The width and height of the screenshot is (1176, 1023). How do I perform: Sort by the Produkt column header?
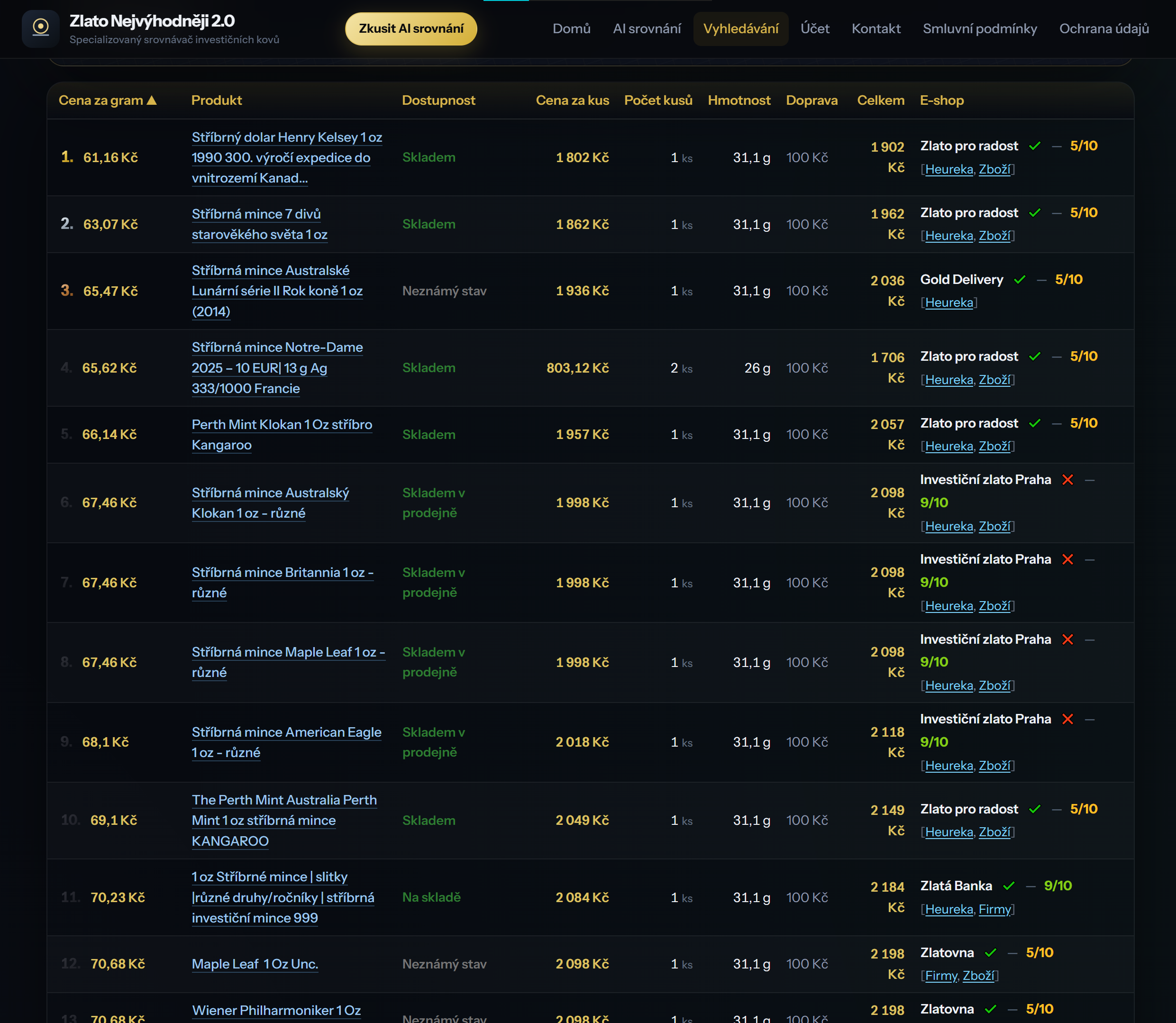coord(216,100)
